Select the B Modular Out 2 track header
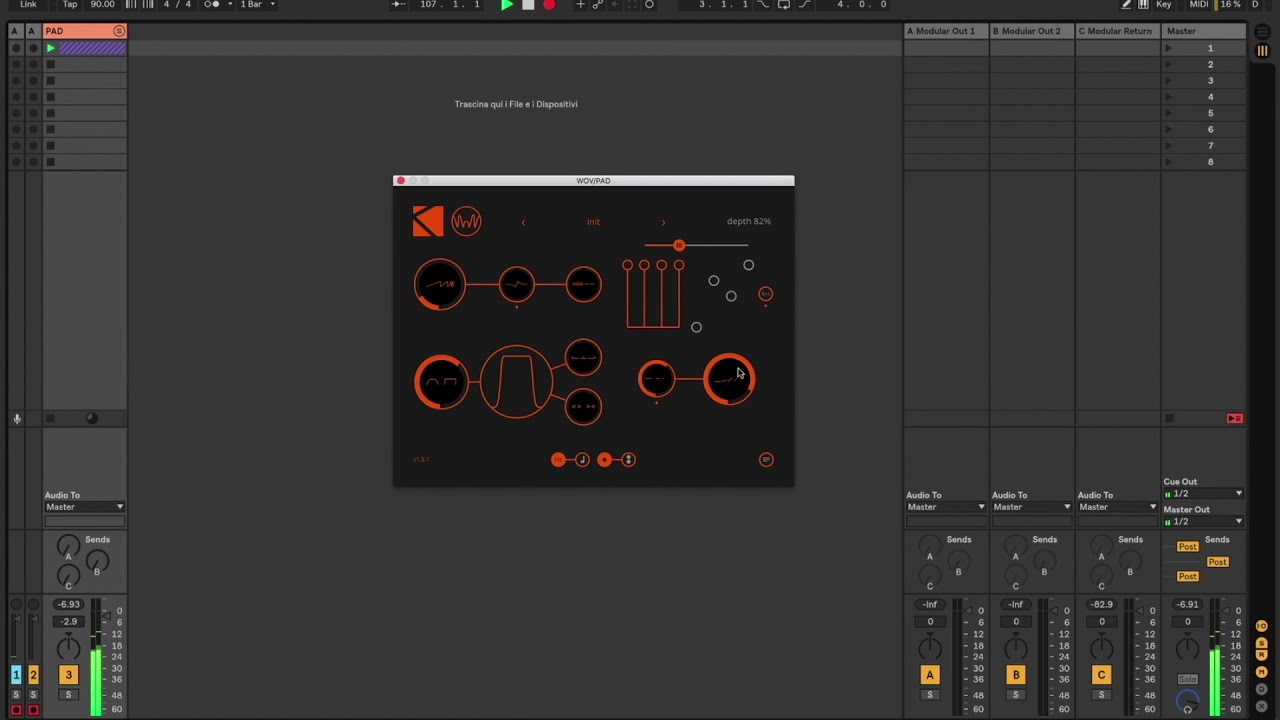1280x720 pixels. click(1032, 31)
